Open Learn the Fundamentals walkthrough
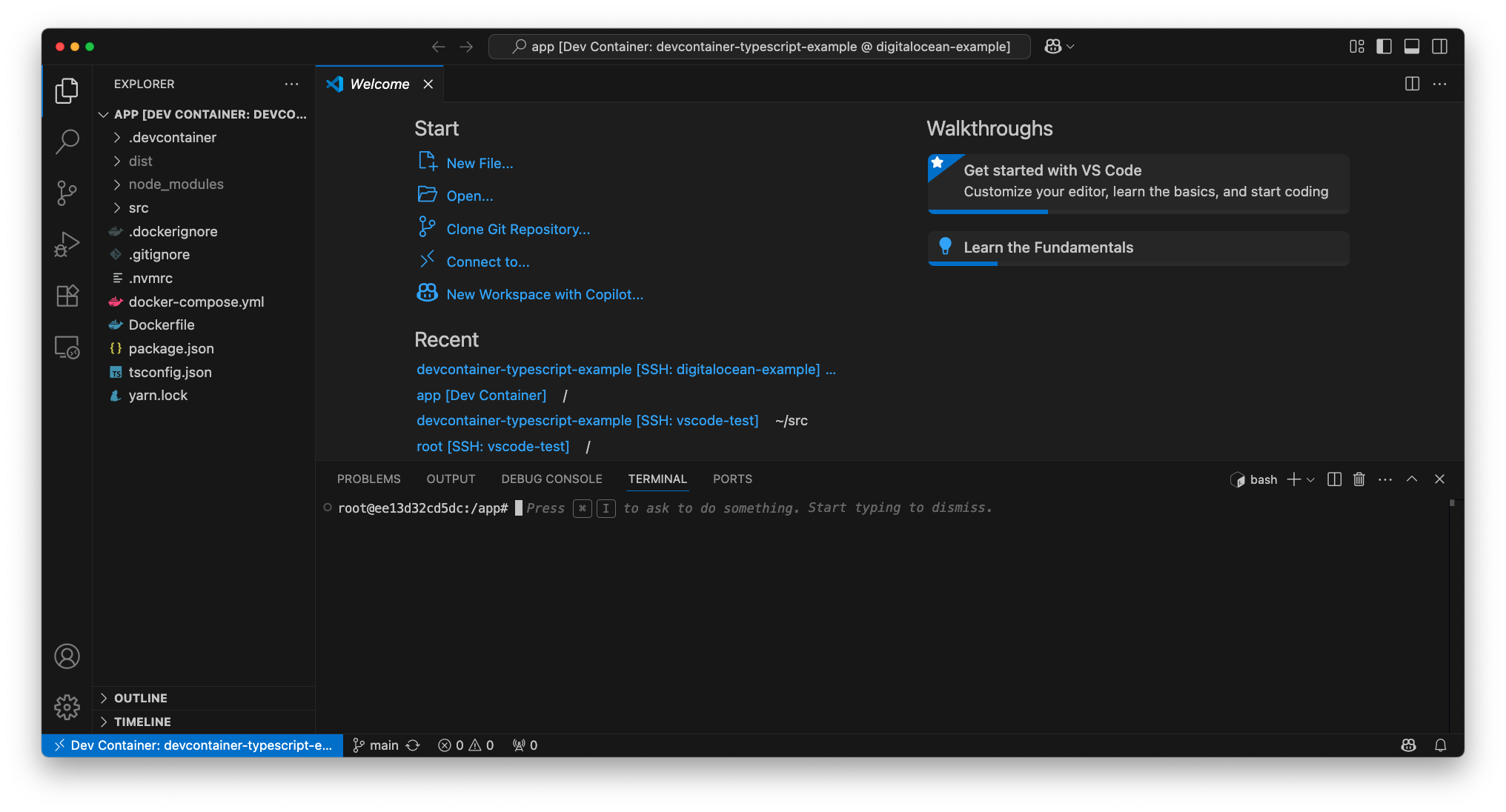The height and width of the screenshot is (812, 1506). (1138, 248)
